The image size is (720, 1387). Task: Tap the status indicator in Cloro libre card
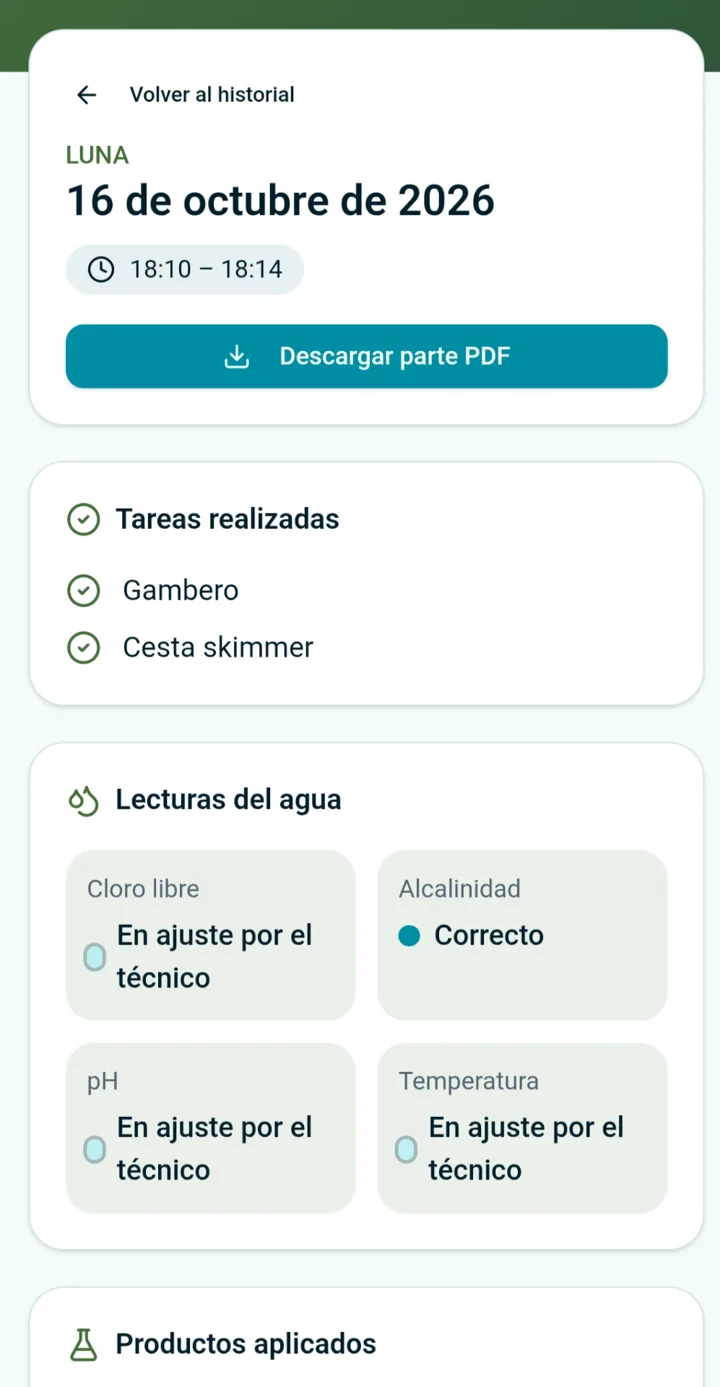[x=94, y=957]
